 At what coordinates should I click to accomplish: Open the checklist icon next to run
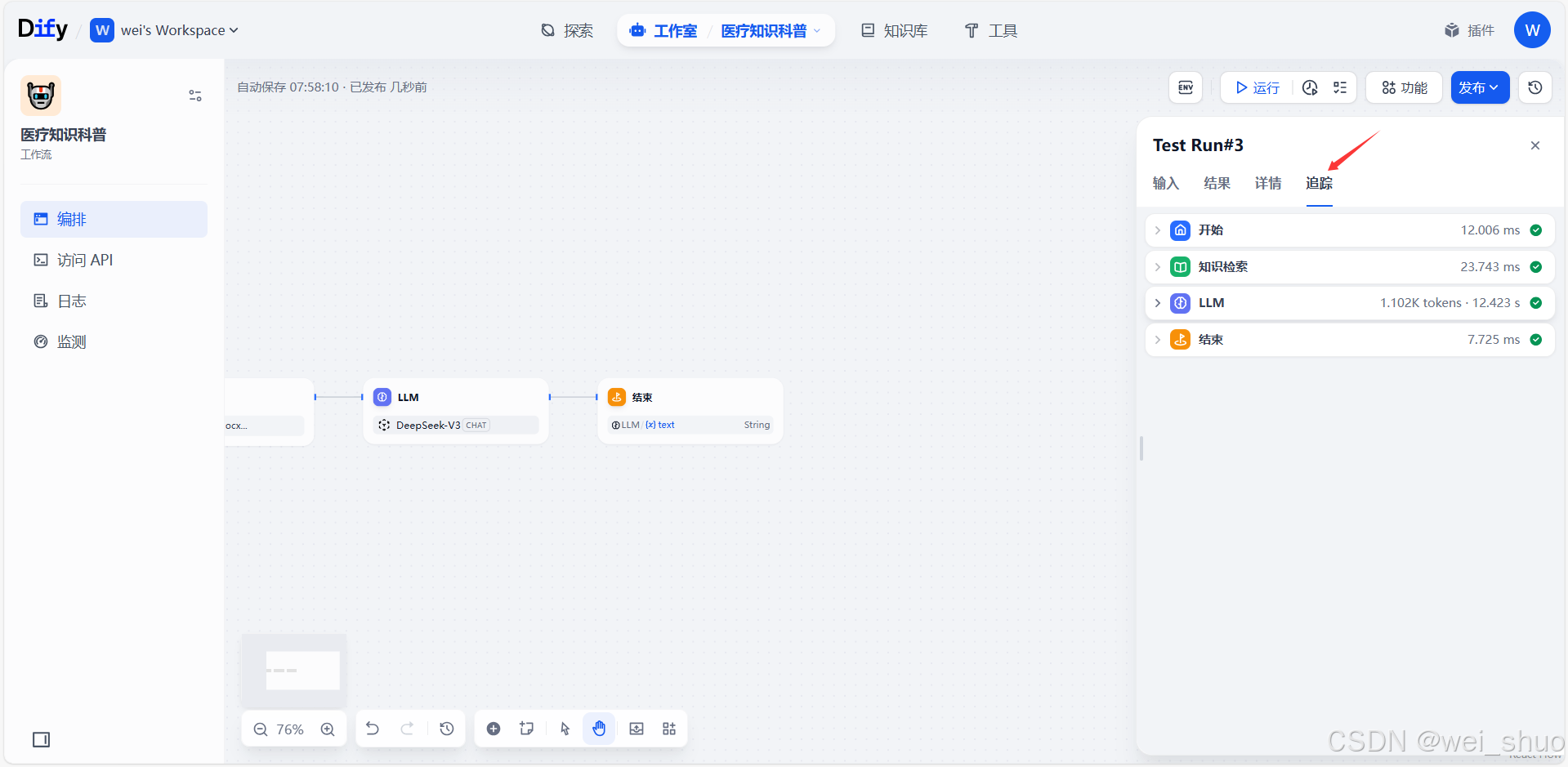coord(1340,87)
